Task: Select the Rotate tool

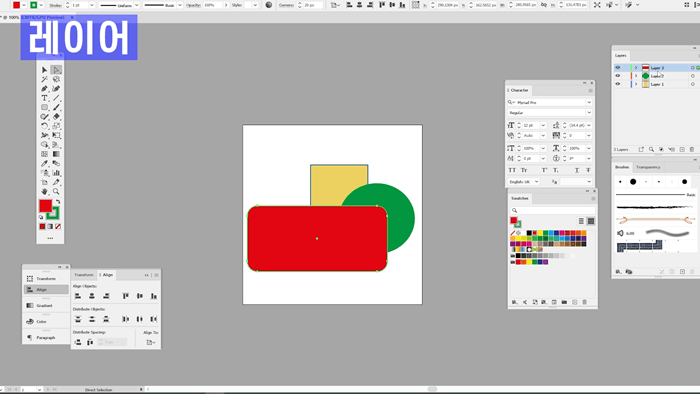Action: pyautogui.click(x=44, y=126)
